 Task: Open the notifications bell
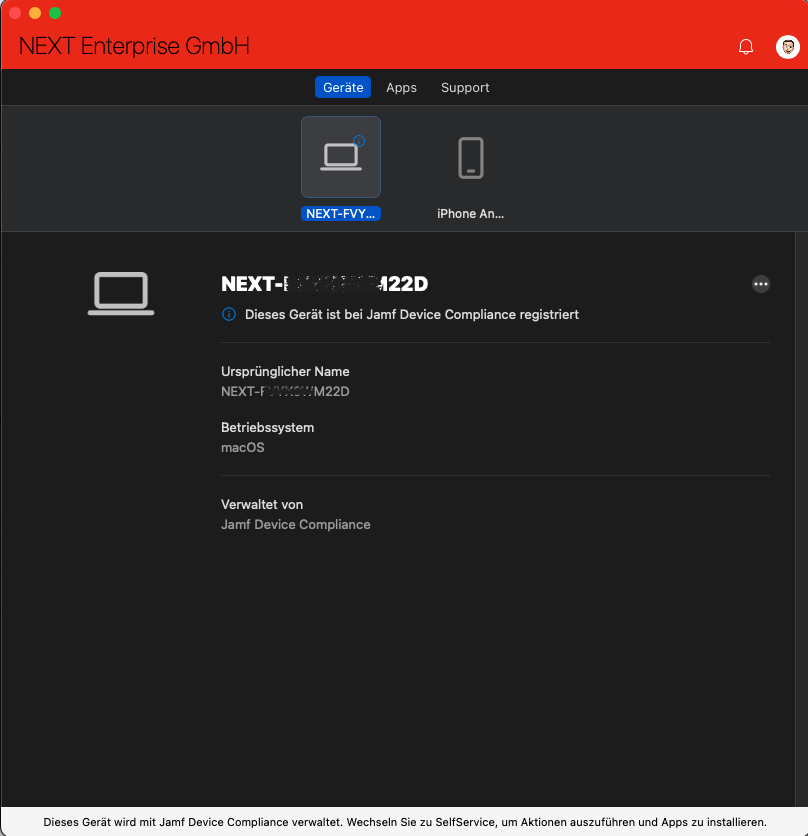(746, 47)
